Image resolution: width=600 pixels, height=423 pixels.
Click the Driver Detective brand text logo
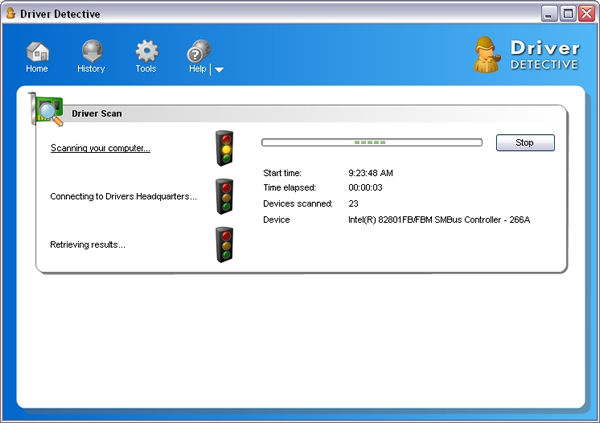point(545,55)
